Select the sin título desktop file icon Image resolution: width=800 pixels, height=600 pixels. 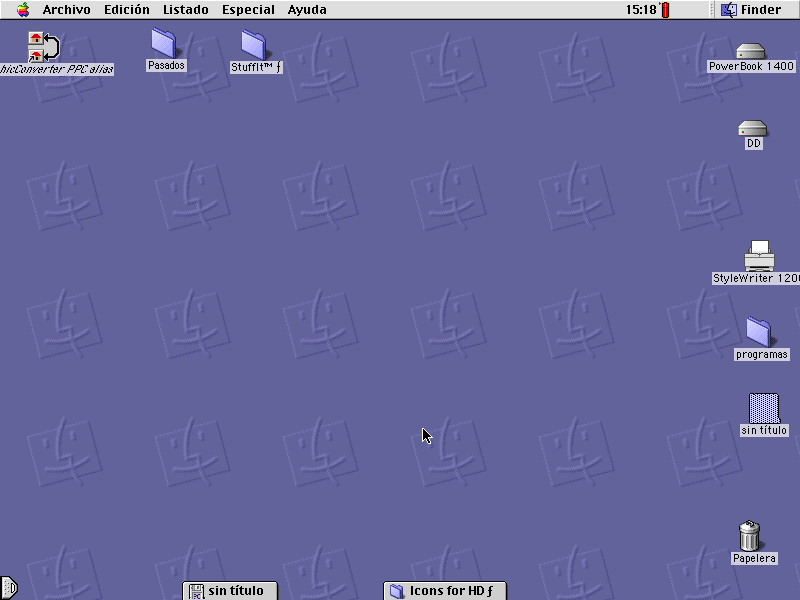coord(764,408)
